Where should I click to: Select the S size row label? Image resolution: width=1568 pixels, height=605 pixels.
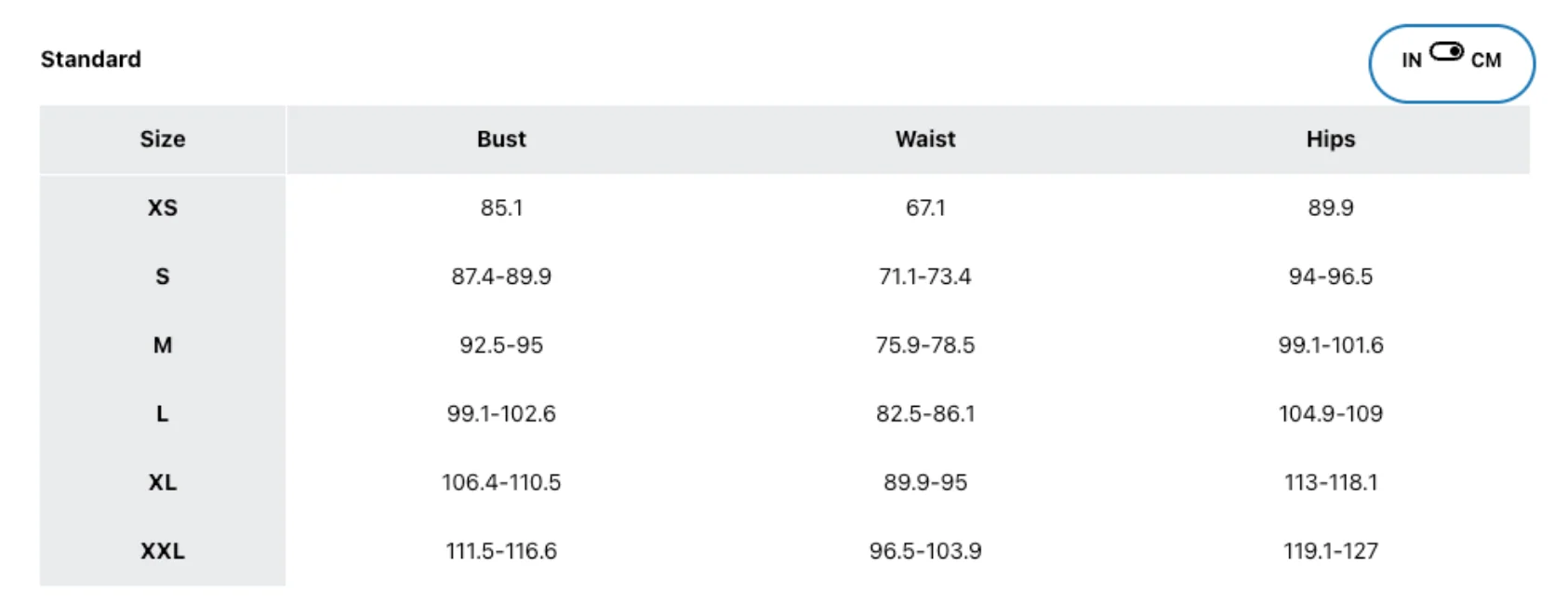[x=163, y=276]
